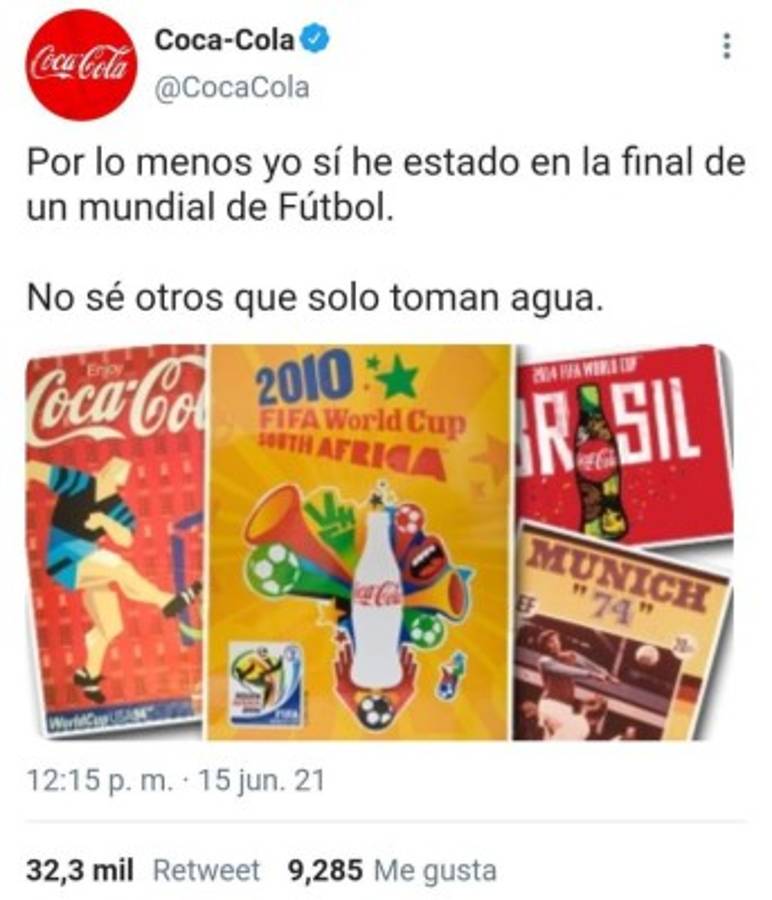This screenshot has width=772, height=900.
Task: Open the three-dot tweet options menu
Action: pyautogui.click(x=727, y=46)
